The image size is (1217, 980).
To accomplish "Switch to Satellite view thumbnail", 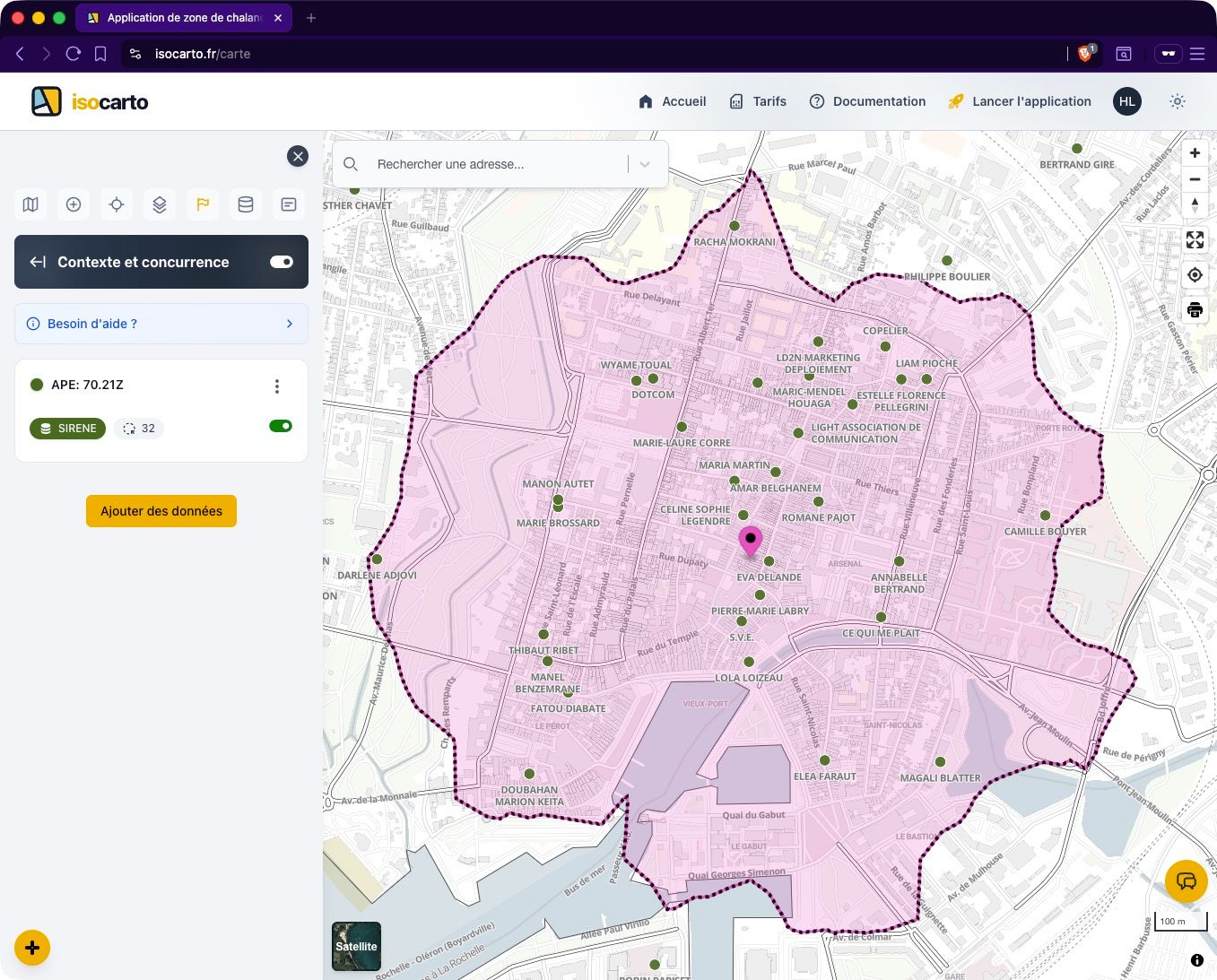I will pyautogui.click(x=356, y=946).
